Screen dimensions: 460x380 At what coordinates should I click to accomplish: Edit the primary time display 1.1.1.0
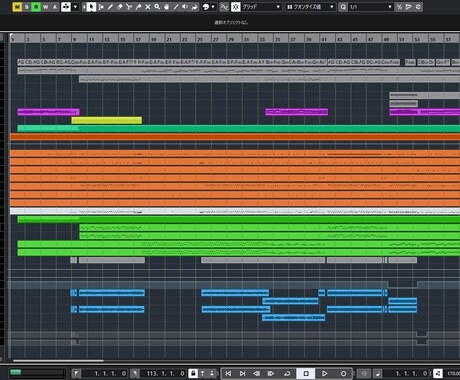[x=406, y=373]
